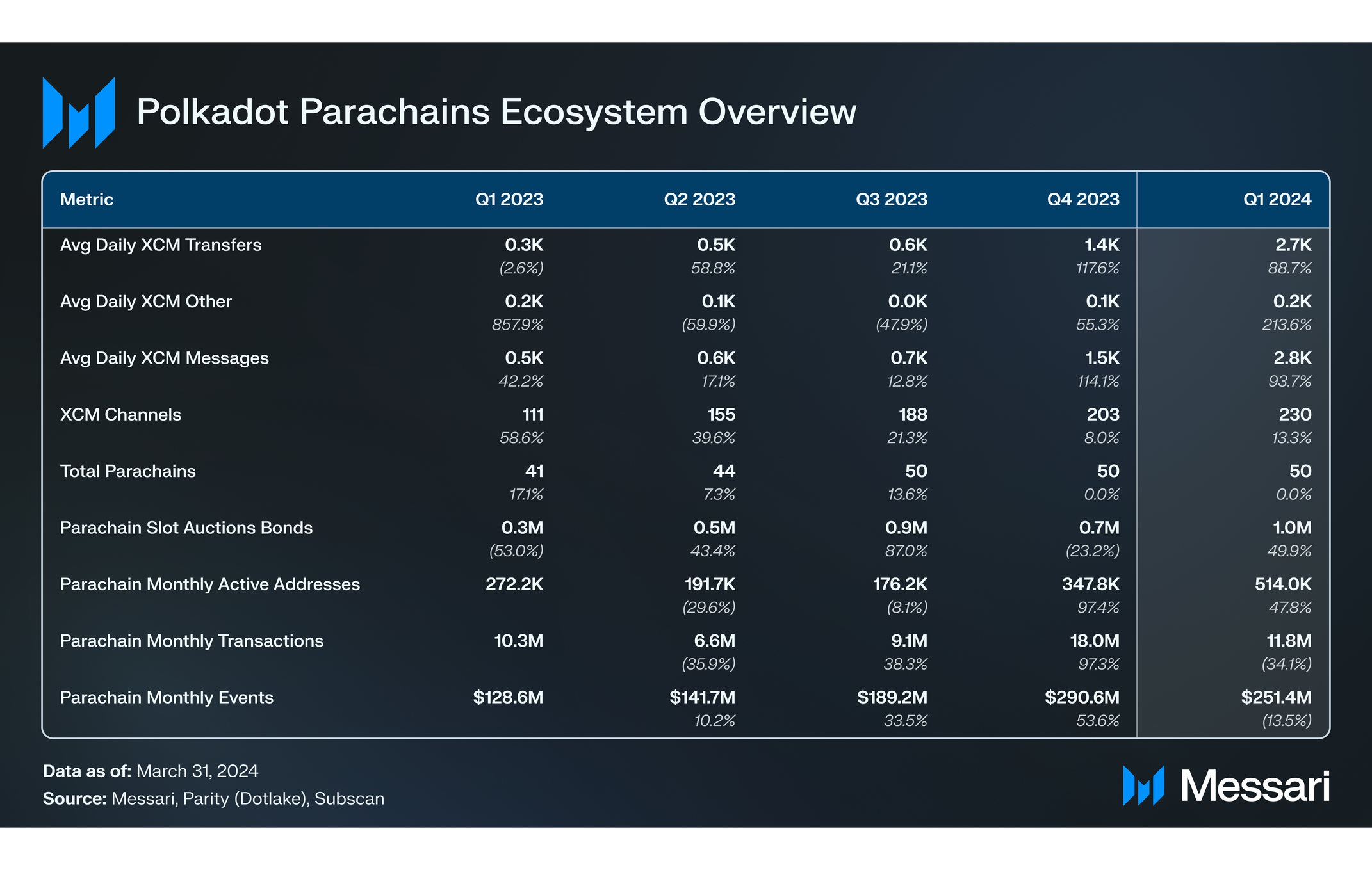
Task: Click the '1.5K' XCM Messages value
Action: tap(1102, 358)
